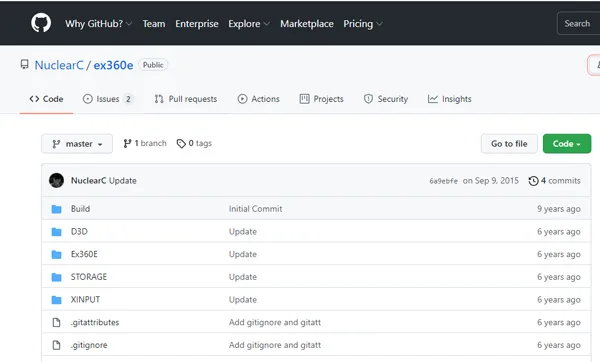600x362 pixels.
Task: Focus the Search input field
Action: coord(579,23)
